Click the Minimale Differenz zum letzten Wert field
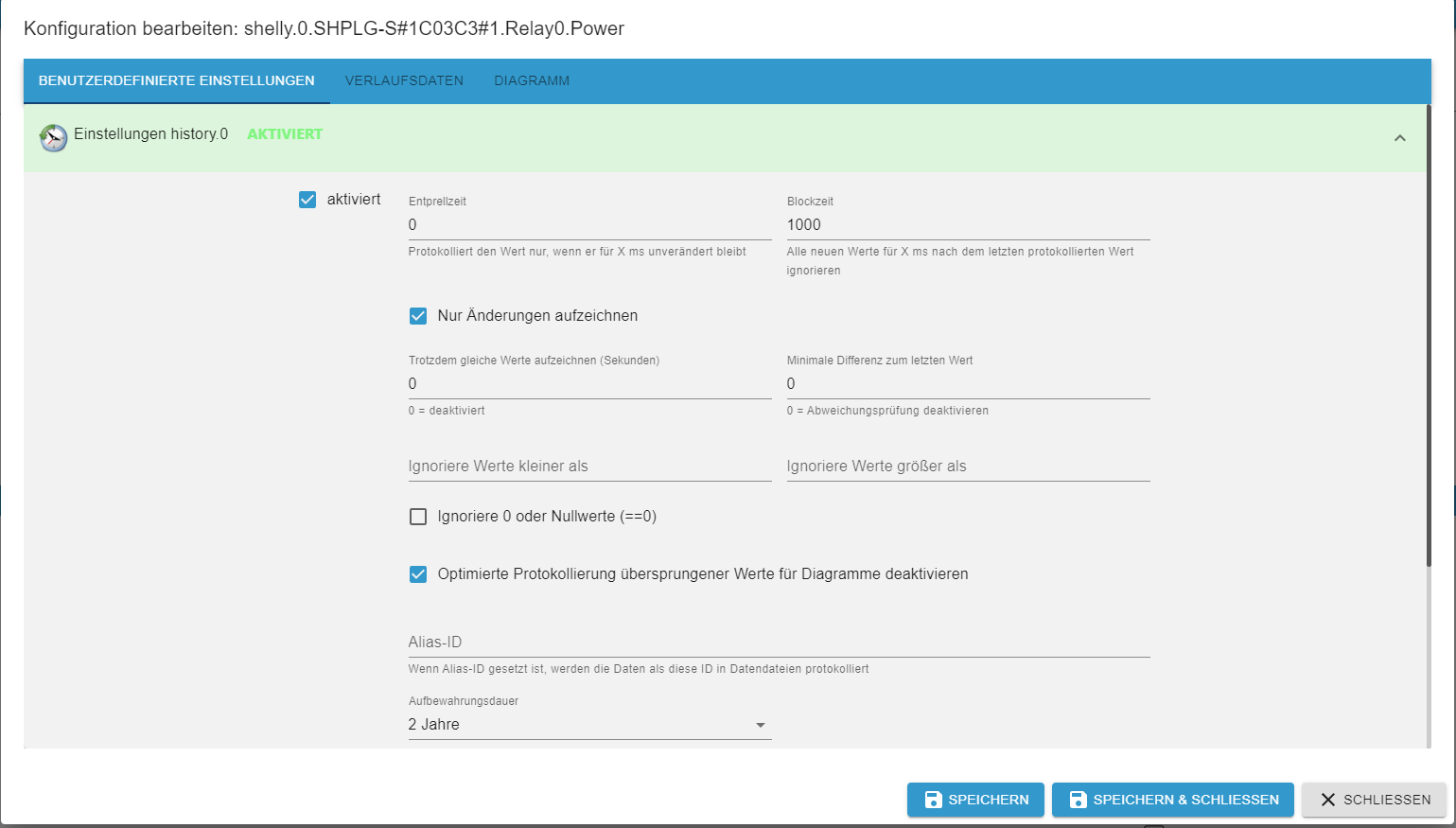The image size is (1456, 828). [968, 384]
